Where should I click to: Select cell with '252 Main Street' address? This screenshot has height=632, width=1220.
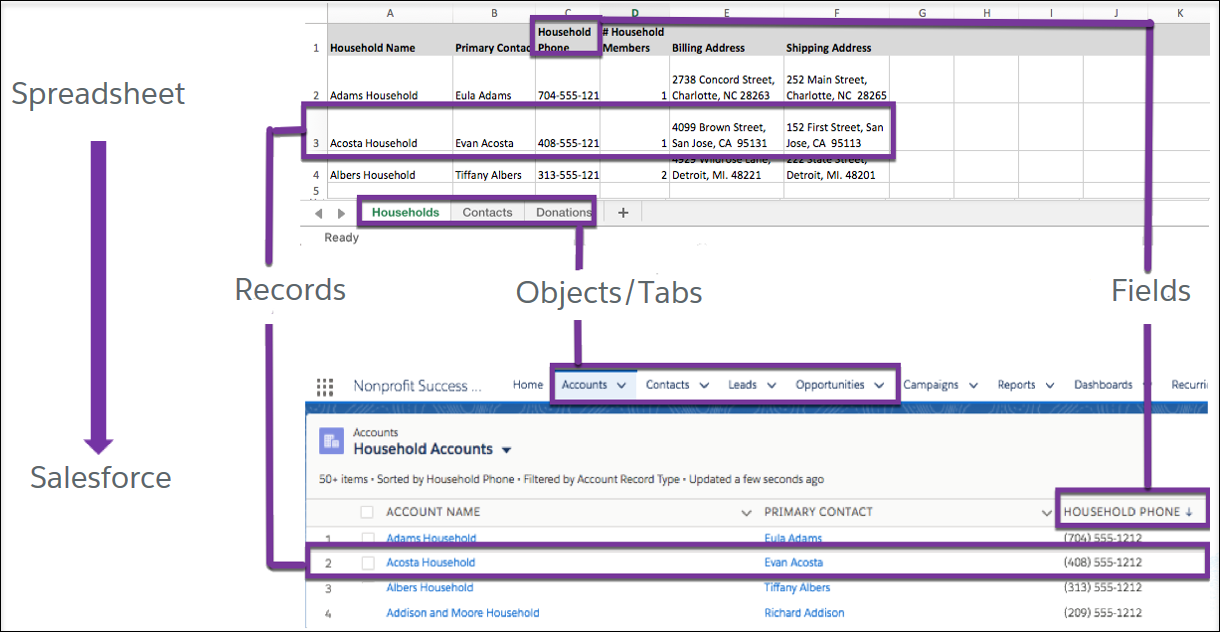coord(836,80)
